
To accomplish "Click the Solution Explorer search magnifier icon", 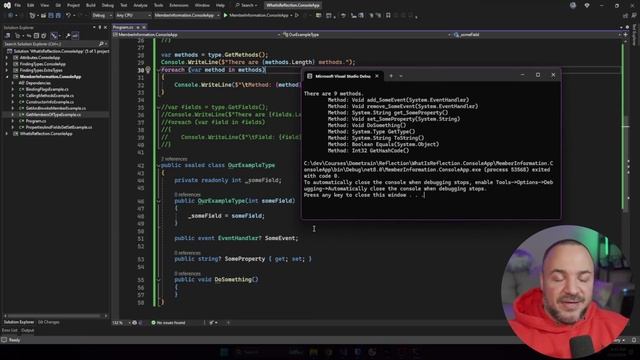I will coord(101,44).
